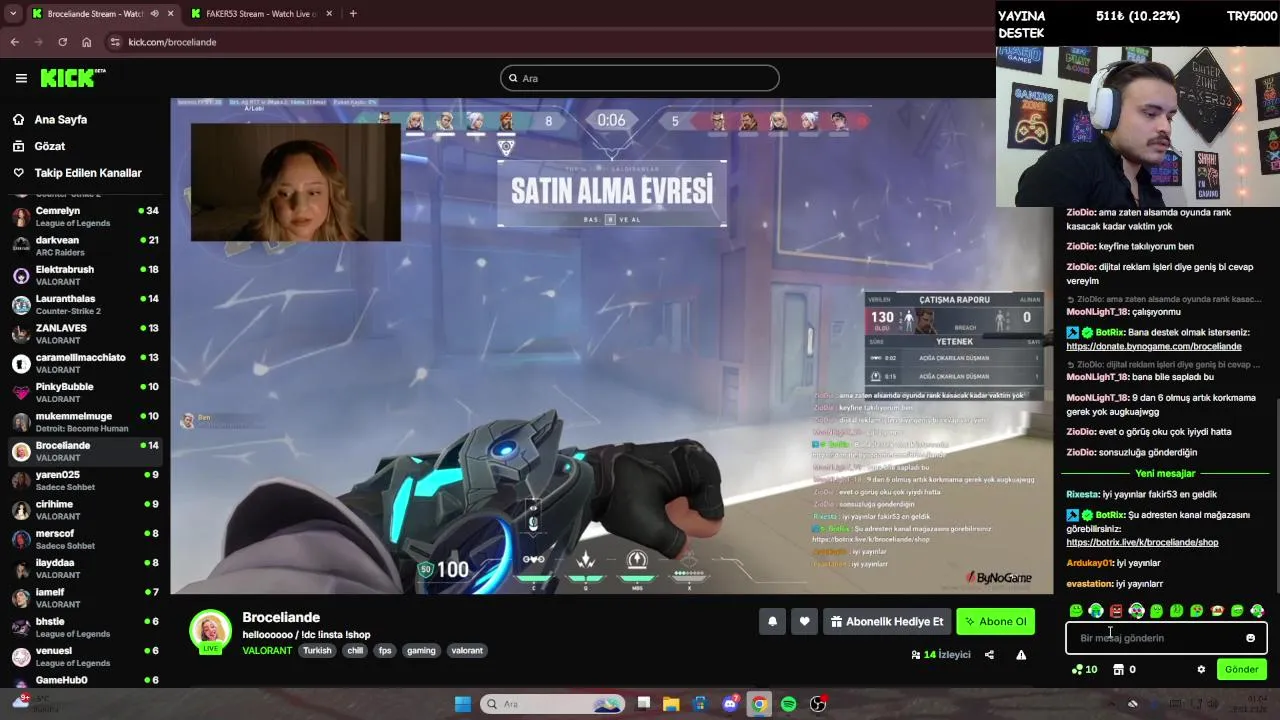Open ZANLAVES channel in sidebar
This screenshot has width=1280, height=720.
[85, 334]
